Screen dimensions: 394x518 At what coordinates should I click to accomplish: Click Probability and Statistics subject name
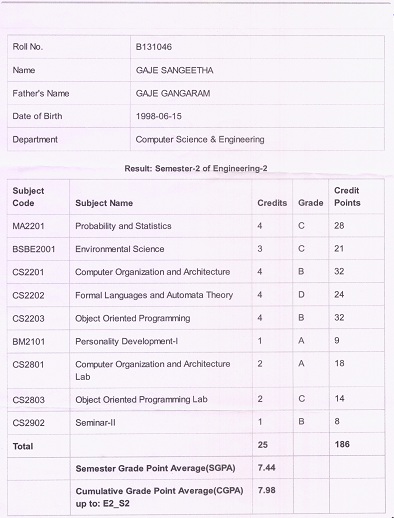[x=123, y=226]
